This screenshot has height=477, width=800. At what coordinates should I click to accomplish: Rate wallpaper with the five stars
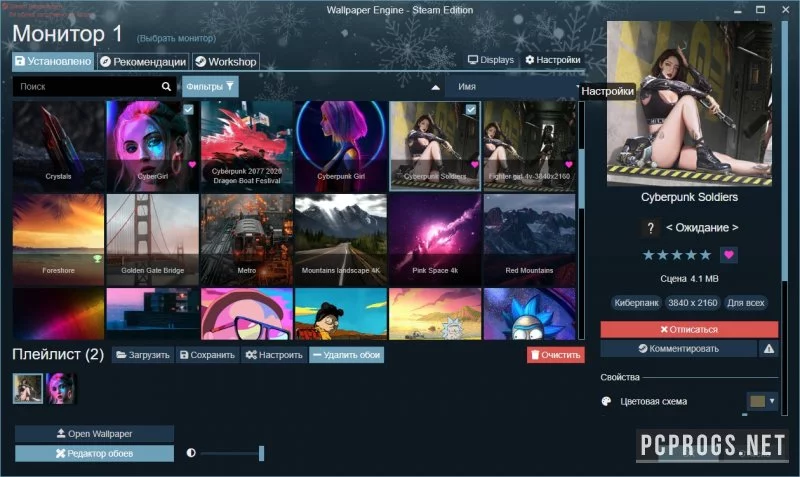point(677,255)
